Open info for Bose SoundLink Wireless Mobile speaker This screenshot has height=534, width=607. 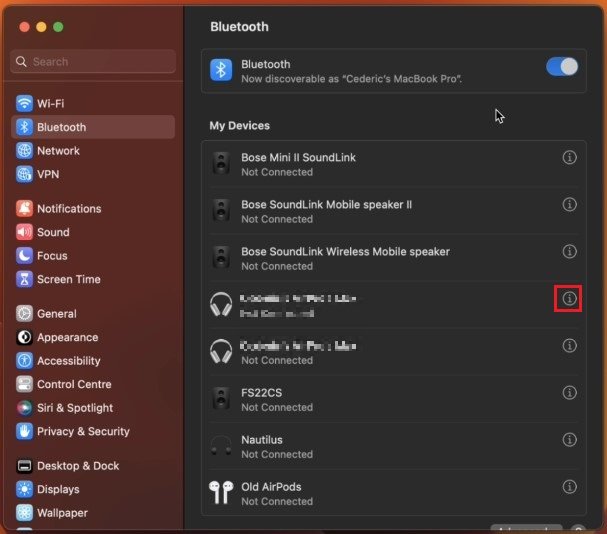[570, 251]
